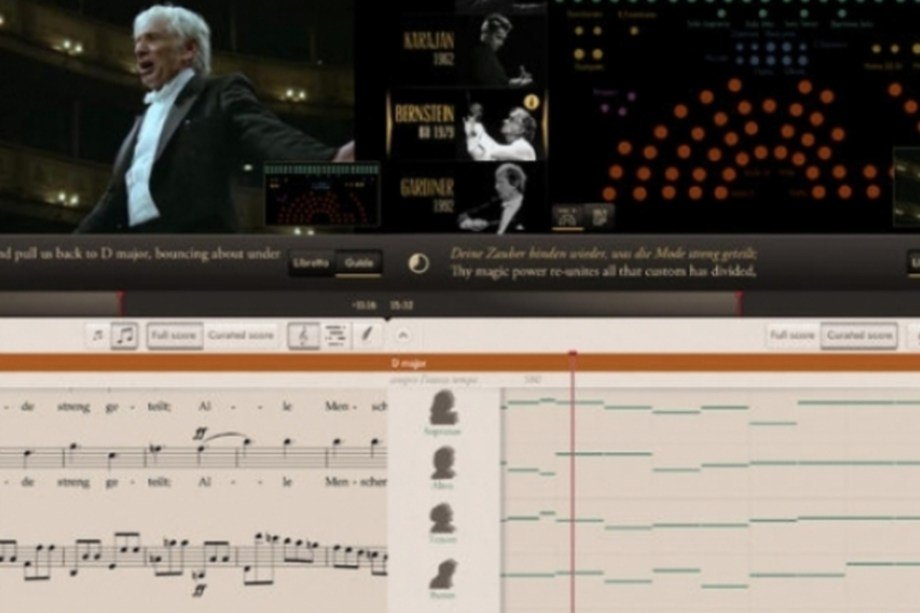
Task: Choose the Karajan 1962 recording
Action: 468,50
